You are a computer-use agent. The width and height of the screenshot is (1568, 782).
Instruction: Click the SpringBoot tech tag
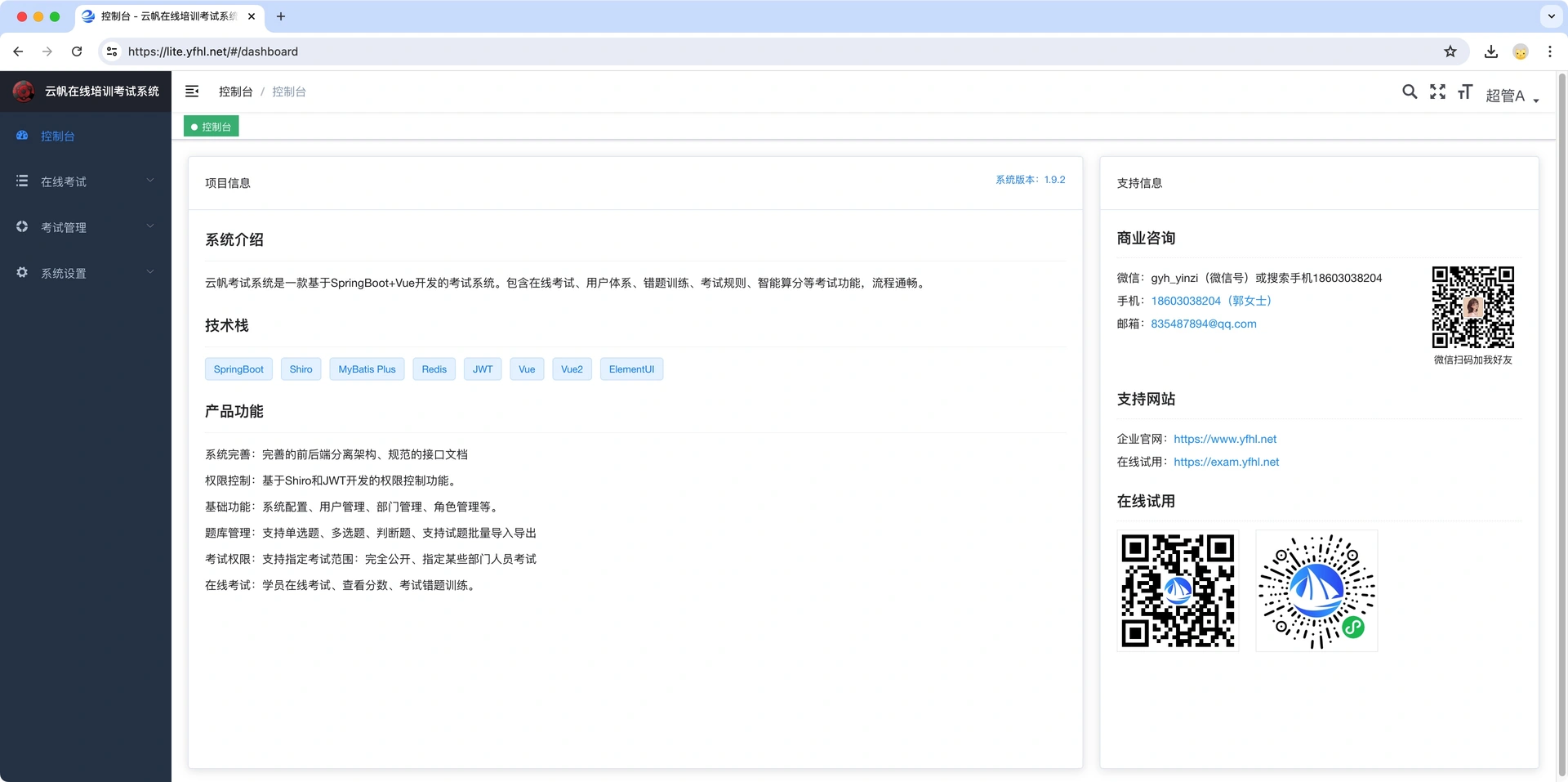pos(238,369)
